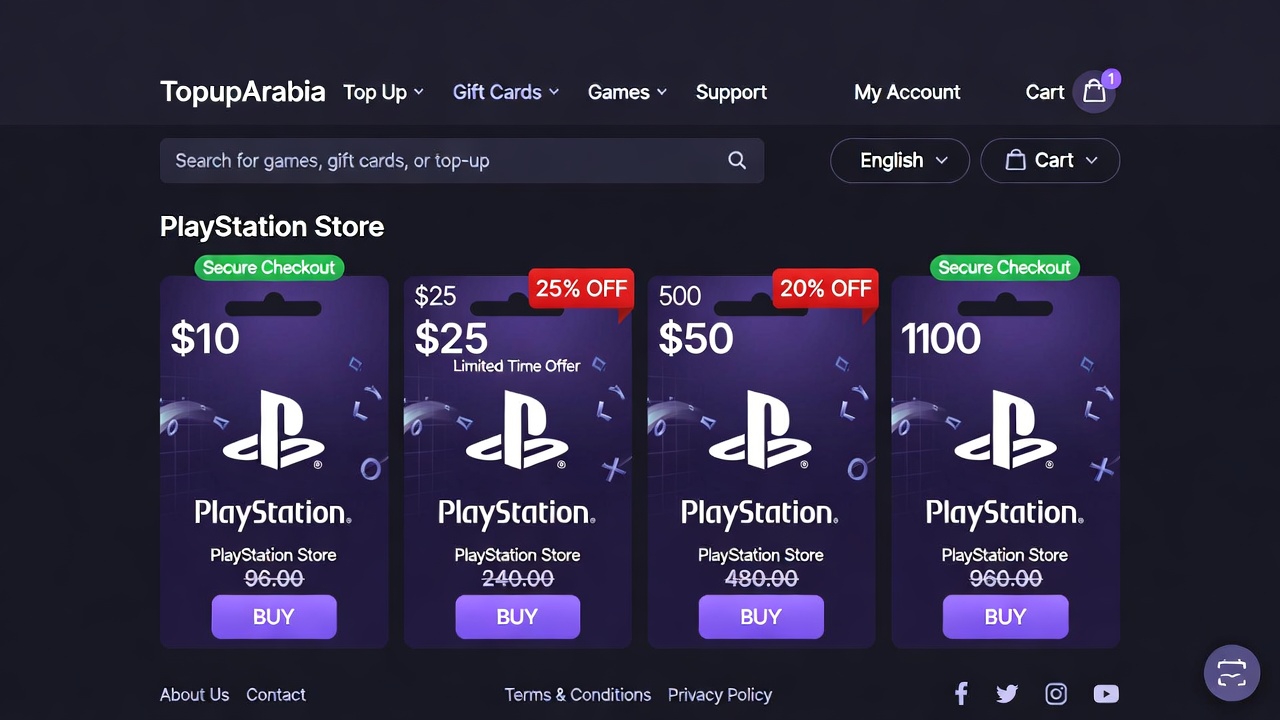Open the YouTube channel icon
The width and height of the screenshot is (1280, 720).
(1106, 694)
